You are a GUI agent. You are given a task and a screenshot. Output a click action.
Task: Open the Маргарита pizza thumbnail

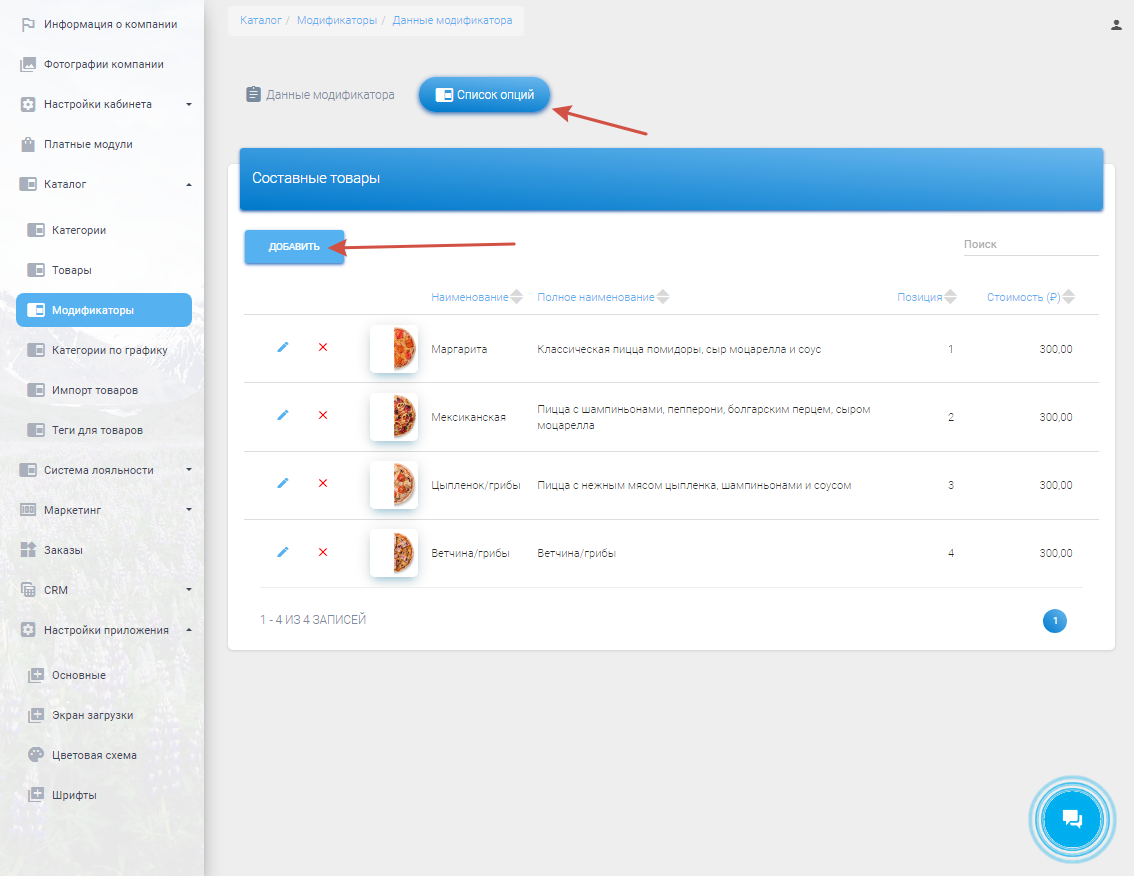(x=394, y=349)
